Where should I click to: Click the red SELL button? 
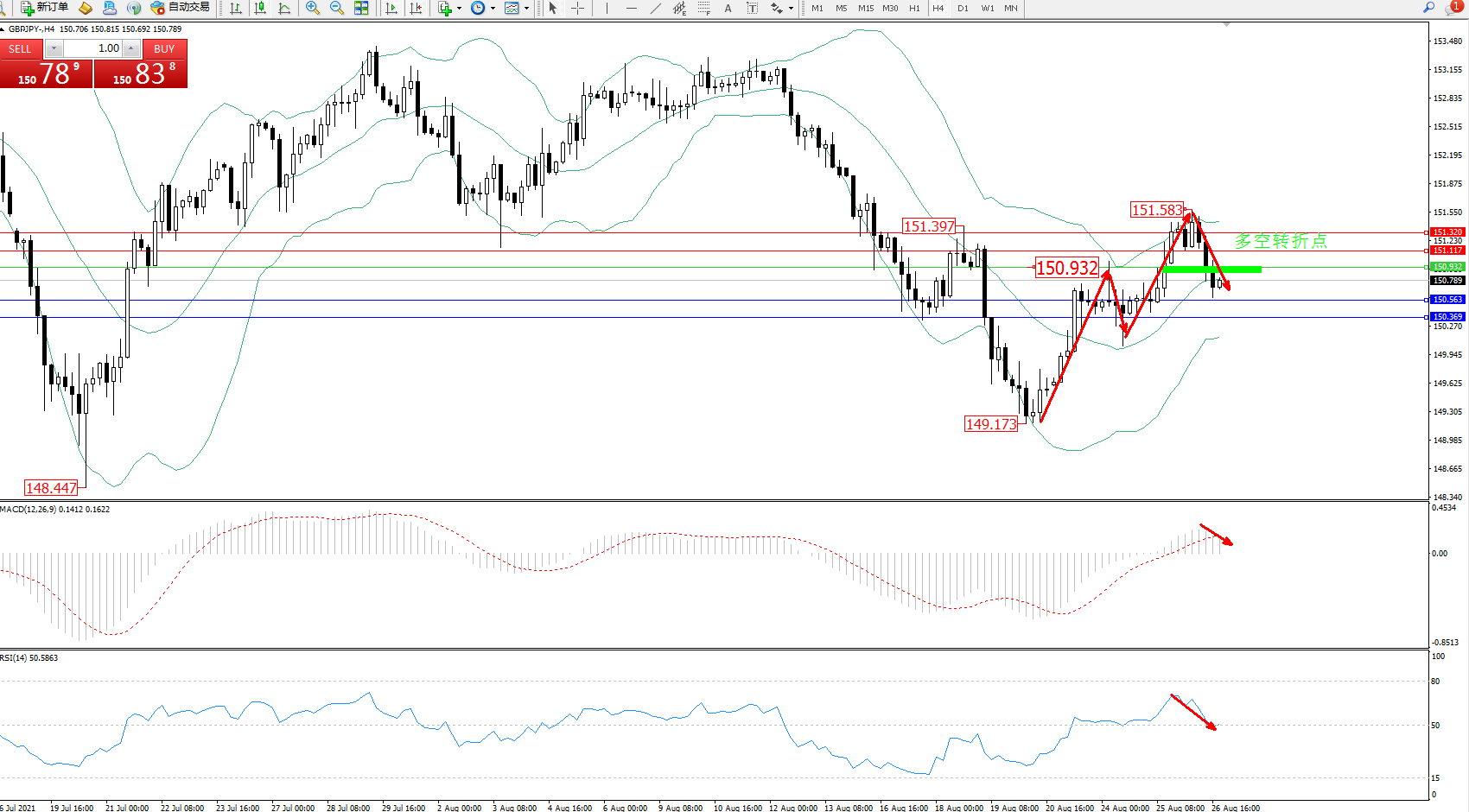20,49
